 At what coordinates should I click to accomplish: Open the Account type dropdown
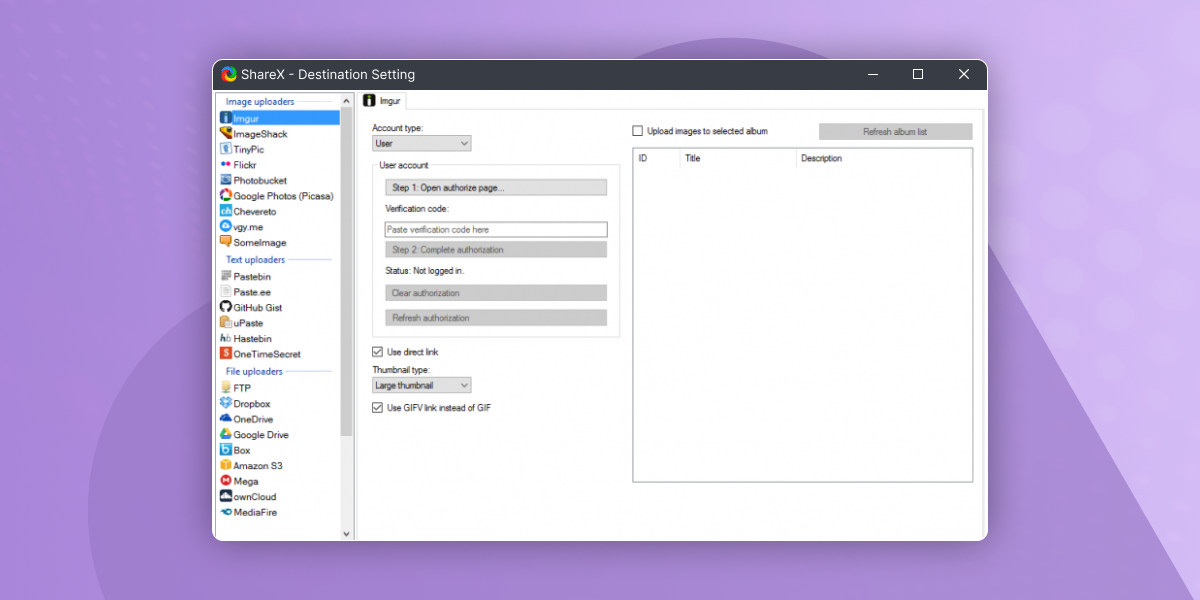click(421, 143)
